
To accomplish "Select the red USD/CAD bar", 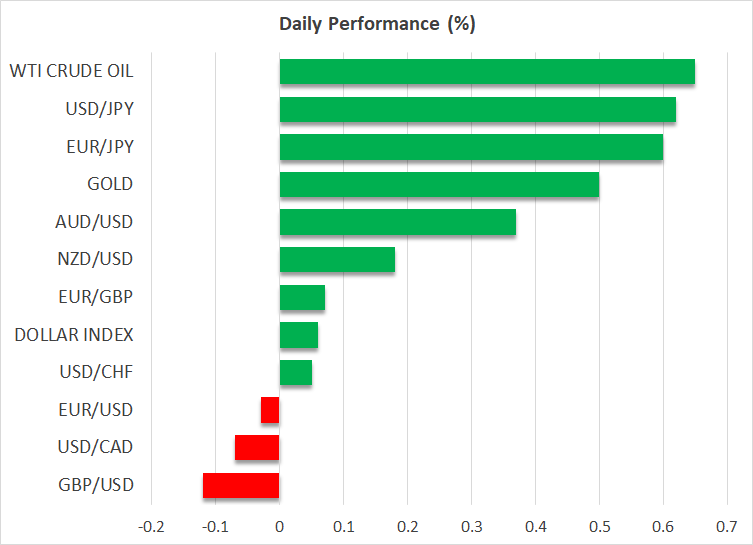I will click(257, 448).
